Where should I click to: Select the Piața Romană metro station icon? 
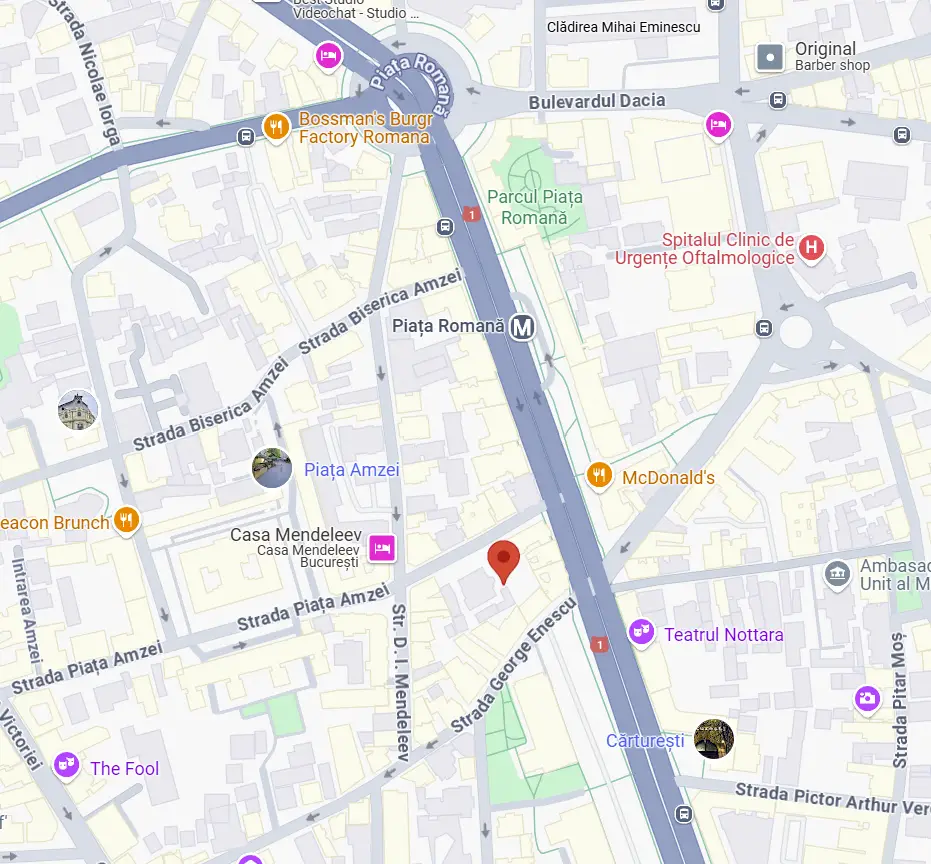(x=522, y=327)
